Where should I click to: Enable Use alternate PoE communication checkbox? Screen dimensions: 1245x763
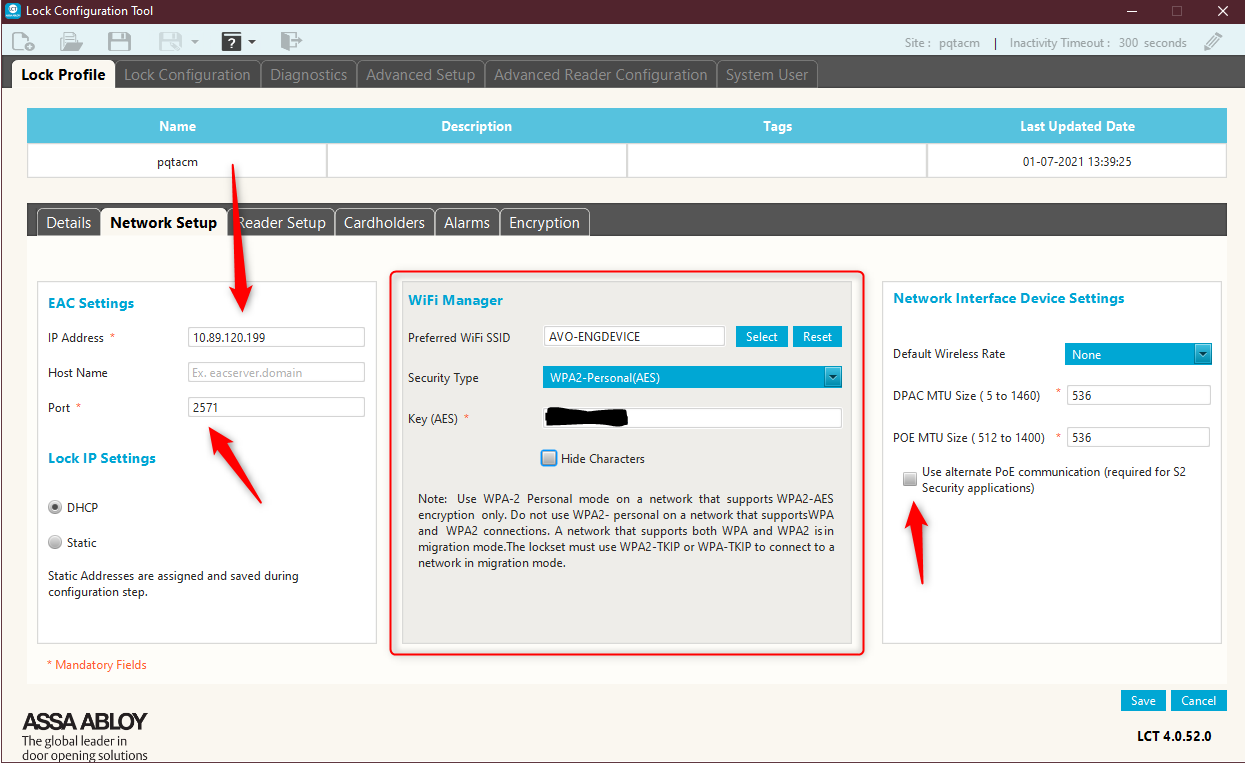(x=910, y=479)
